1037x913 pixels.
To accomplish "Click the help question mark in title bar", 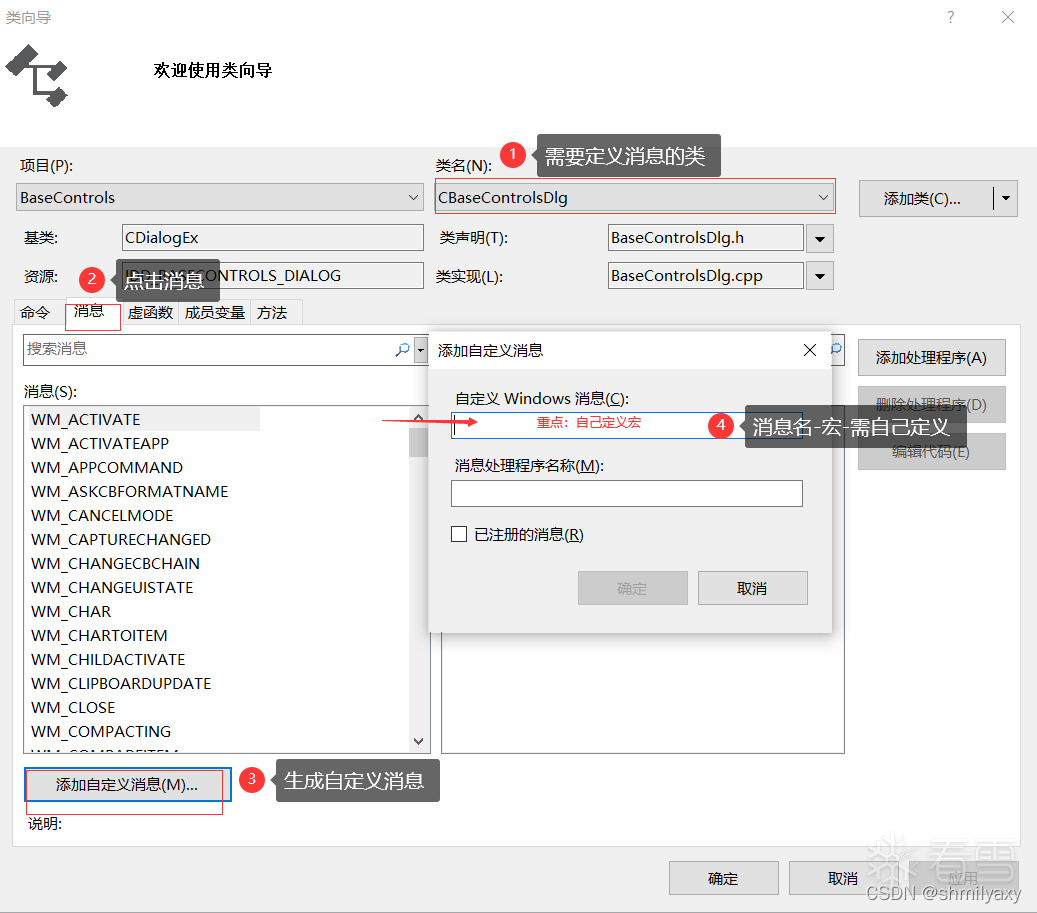I will pos(950,17).
